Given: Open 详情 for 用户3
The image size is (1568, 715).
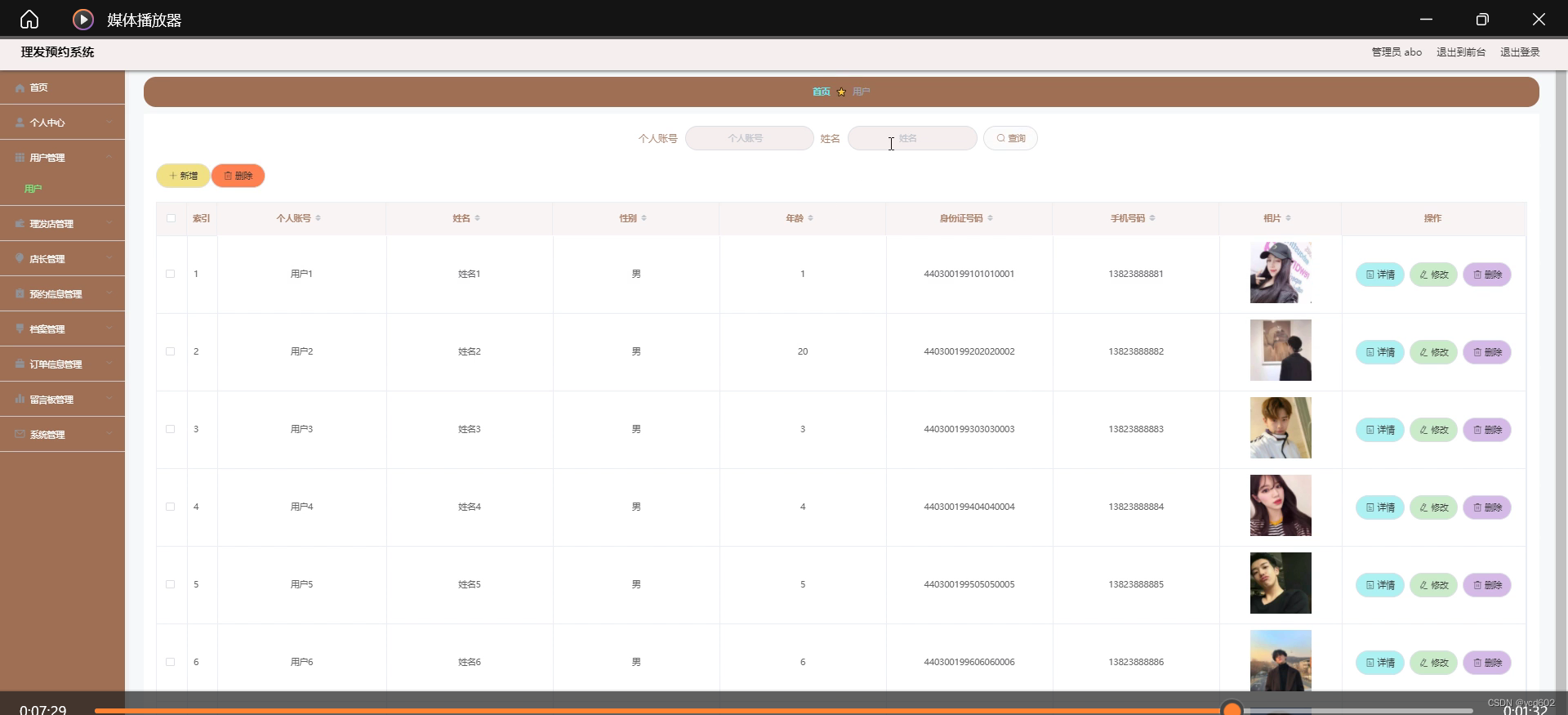Looking at the screenshot, I should [x=1380, y=430].
